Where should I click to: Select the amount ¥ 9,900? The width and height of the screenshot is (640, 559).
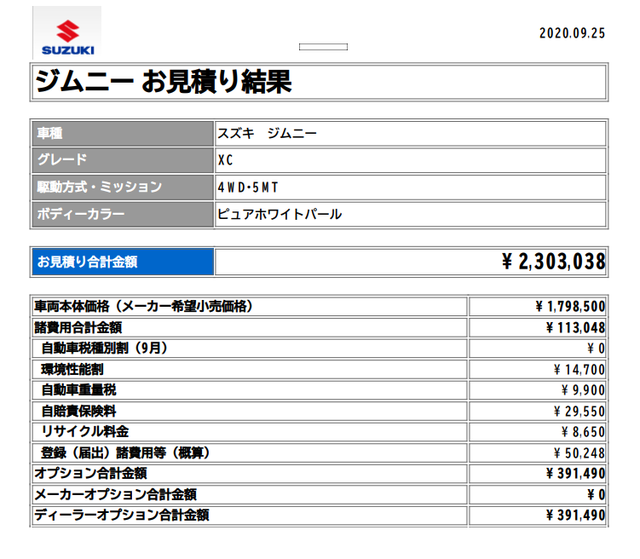pos(583,390)
